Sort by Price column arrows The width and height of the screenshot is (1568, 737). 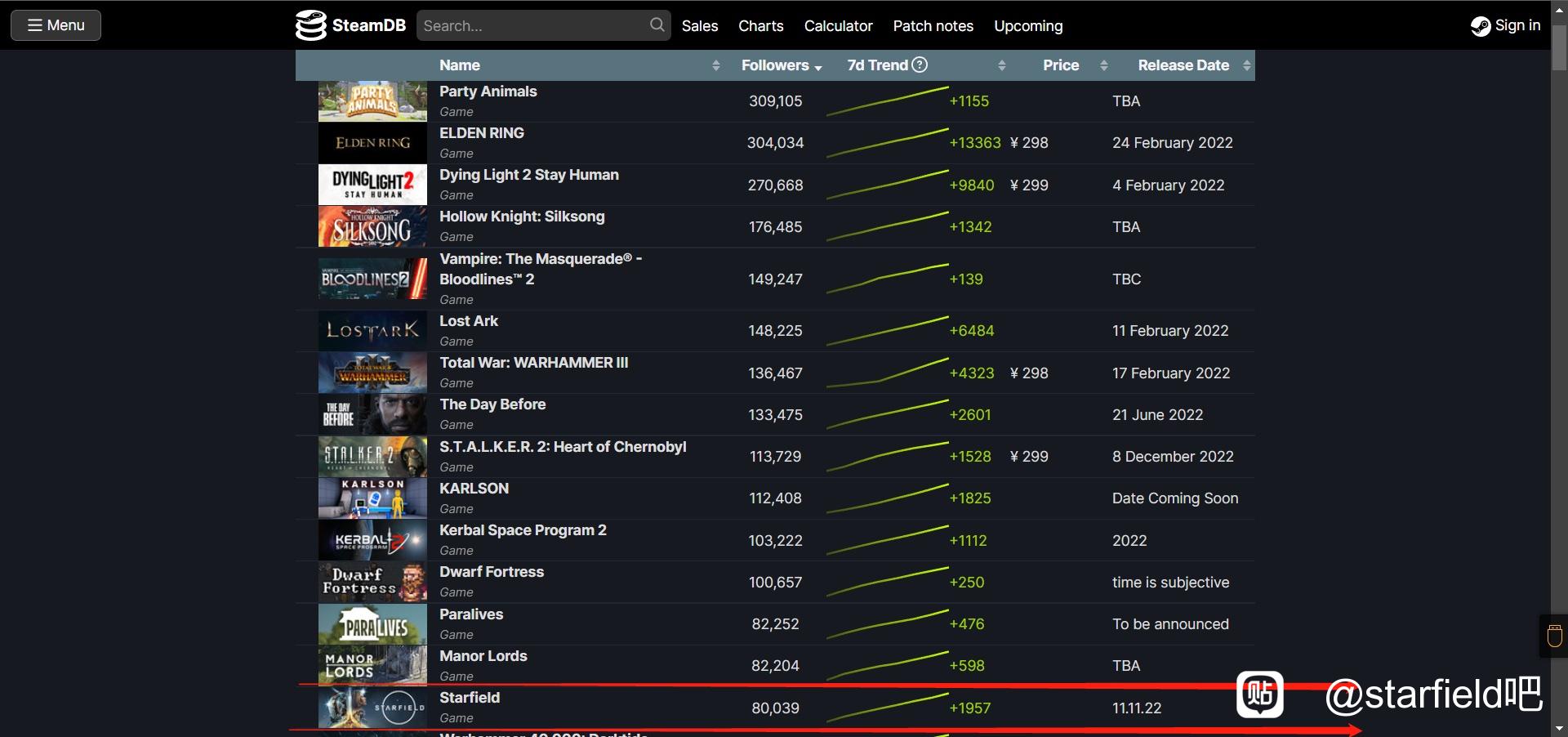[x=1104, y=65]
